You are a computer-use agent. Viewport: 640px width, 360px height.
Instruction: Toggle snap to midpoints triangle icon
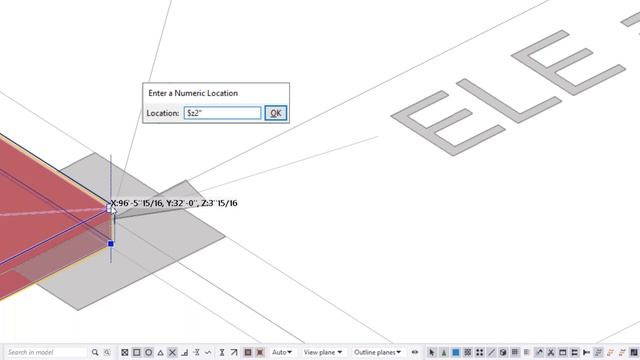(x=160, y=352)
